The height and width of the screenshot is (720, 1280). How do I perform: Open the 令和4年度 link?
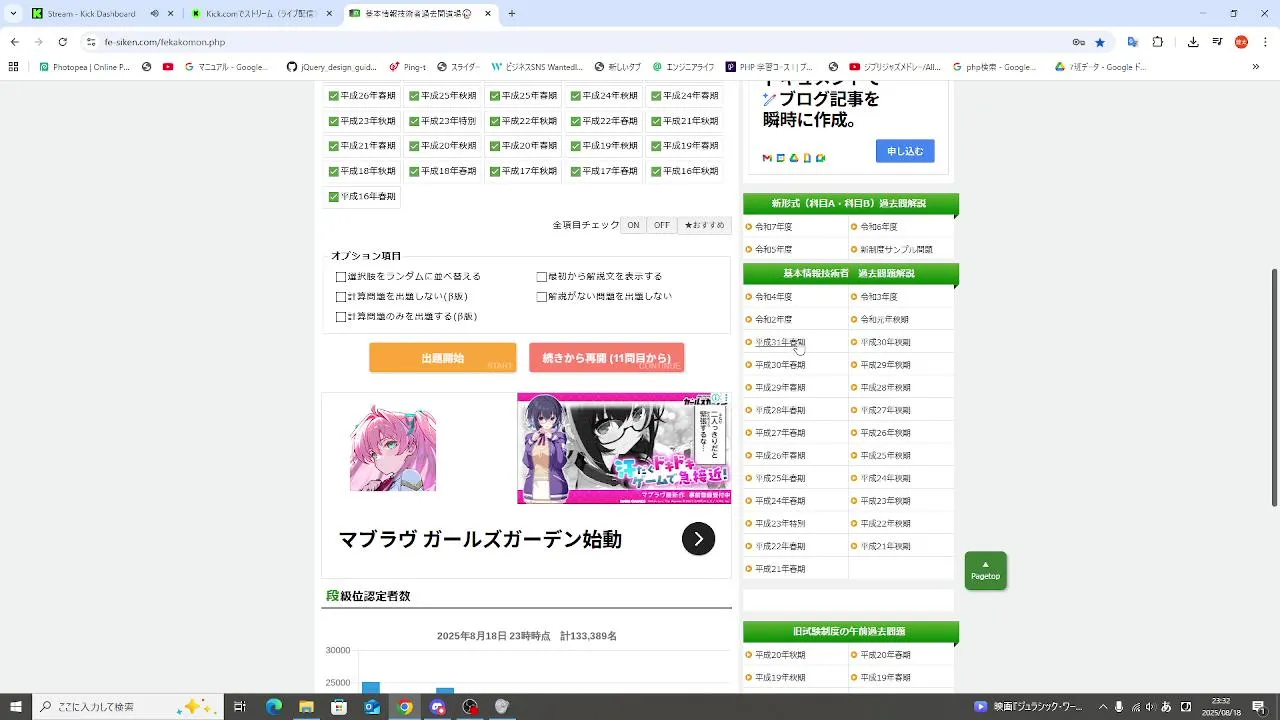point(773,297)
